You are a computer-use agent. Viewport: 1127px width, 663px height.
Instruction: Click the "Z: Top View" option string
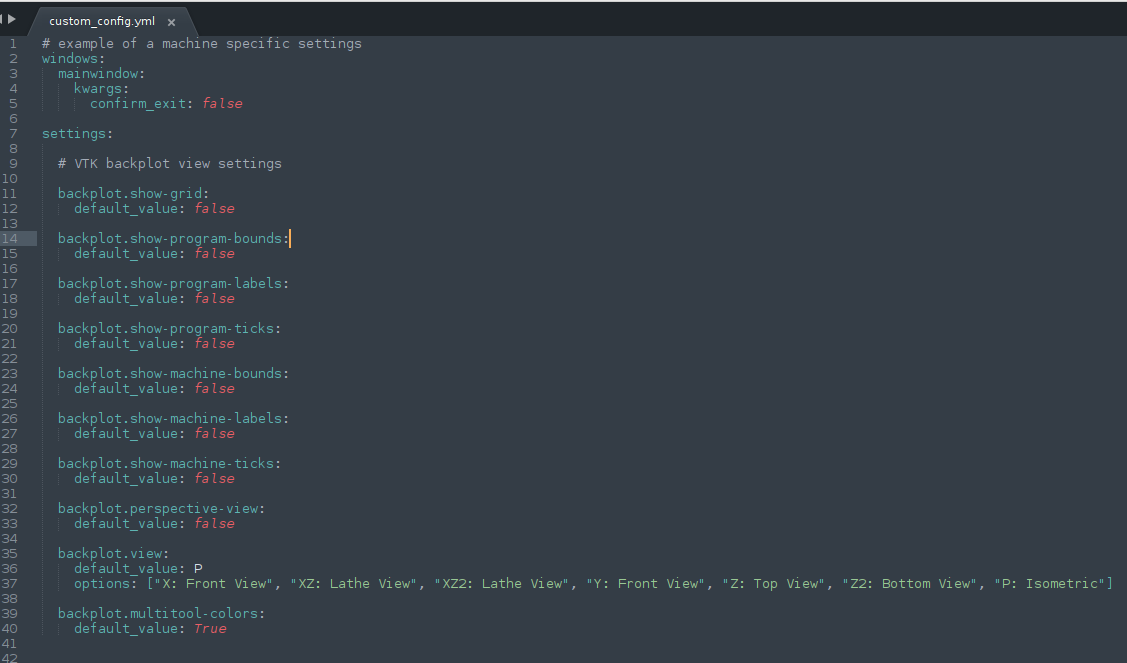pos(774,584)
